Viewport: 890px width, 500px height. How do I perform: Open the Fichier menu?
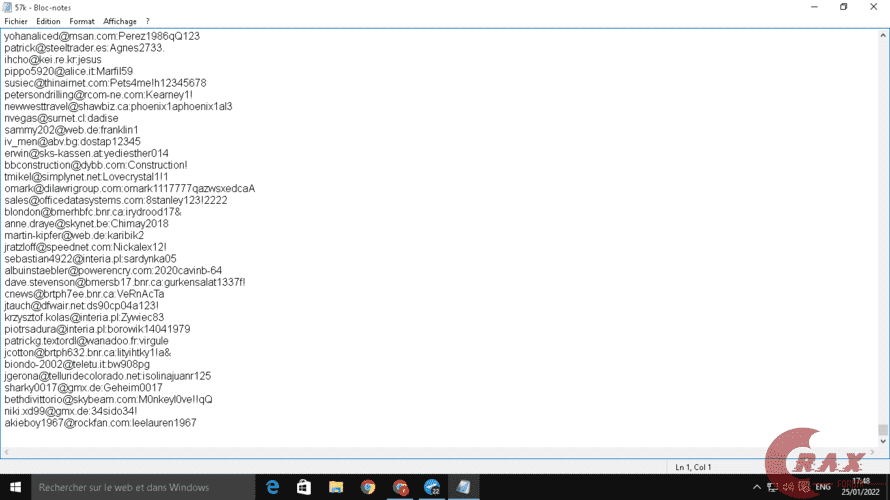[x=16, y=22]
